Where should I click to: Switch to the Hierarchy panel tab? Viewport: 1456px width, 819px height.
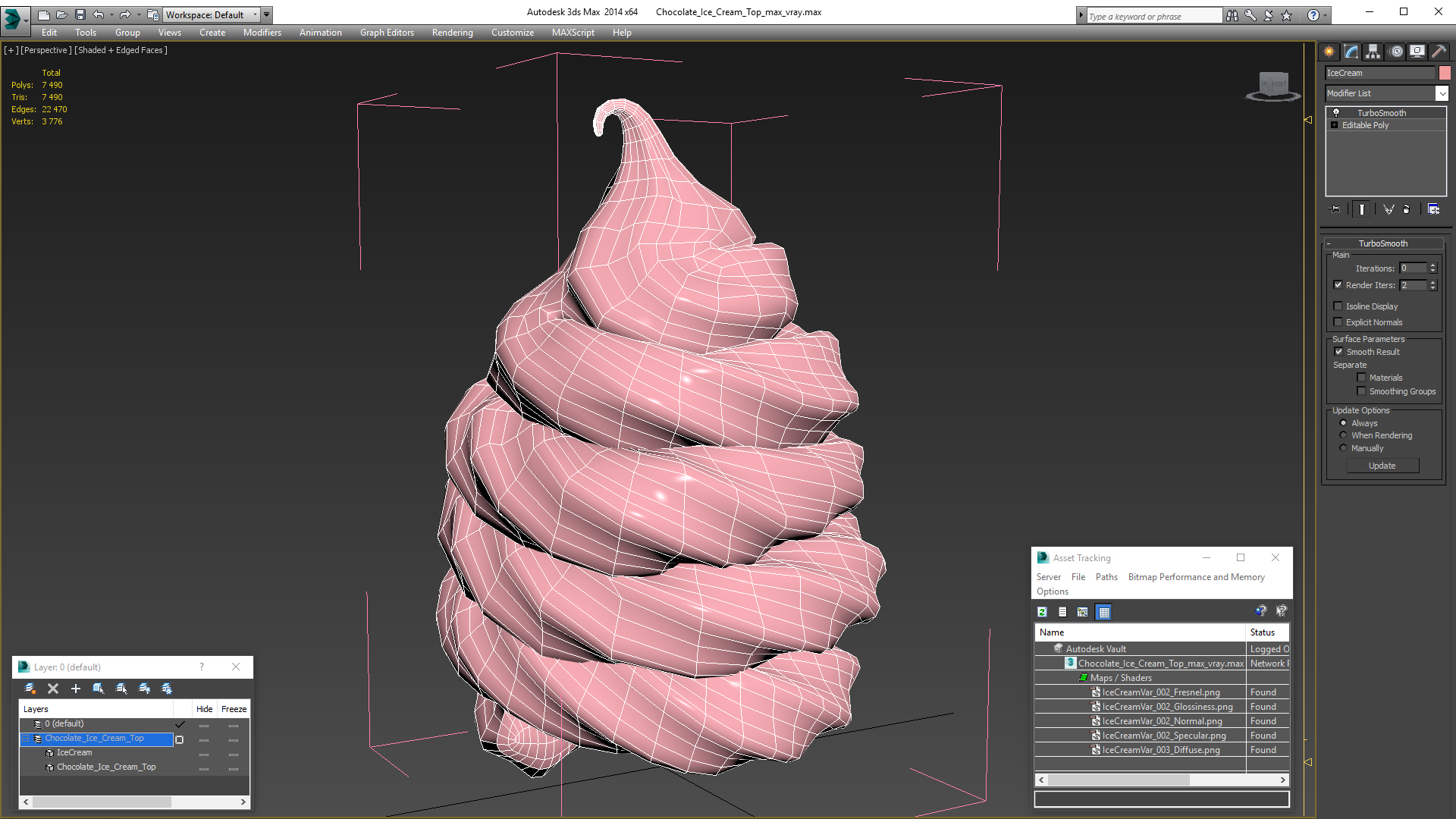tap(1373, 52)
